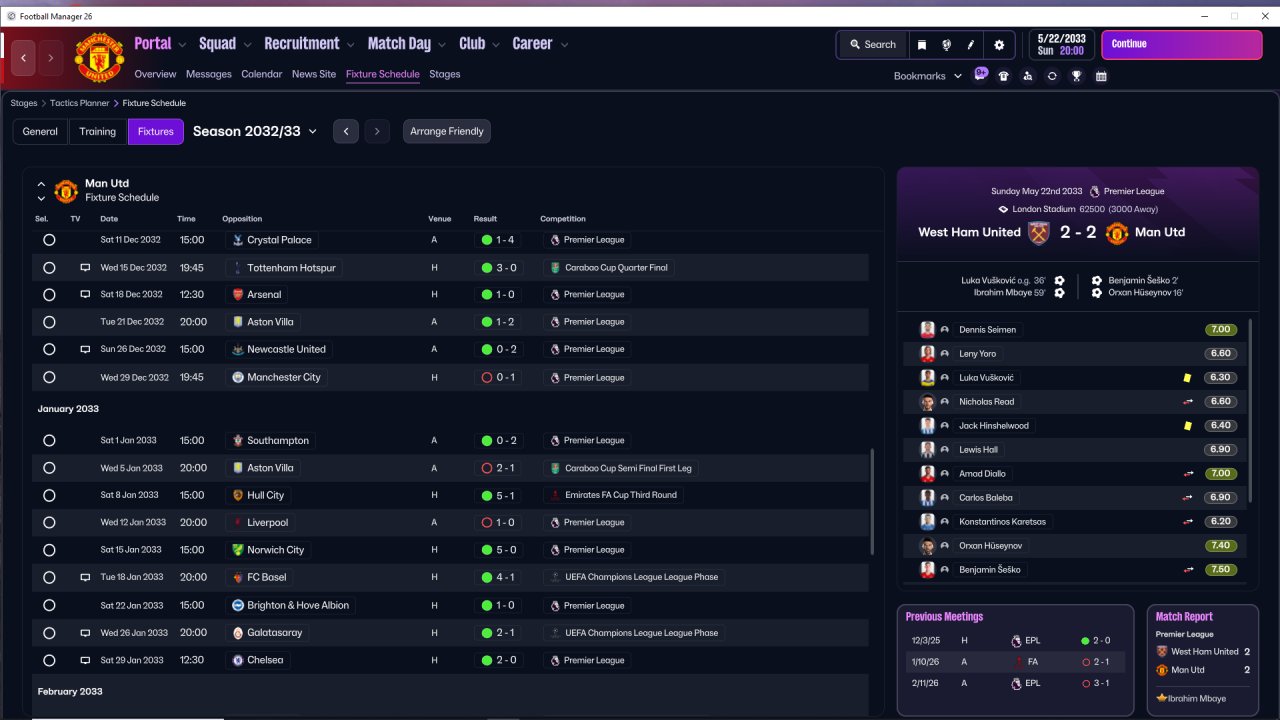Click the circular arrows transfers shortcut icon
This screenshot has width=1280, height=720.
click(1052, 76)
